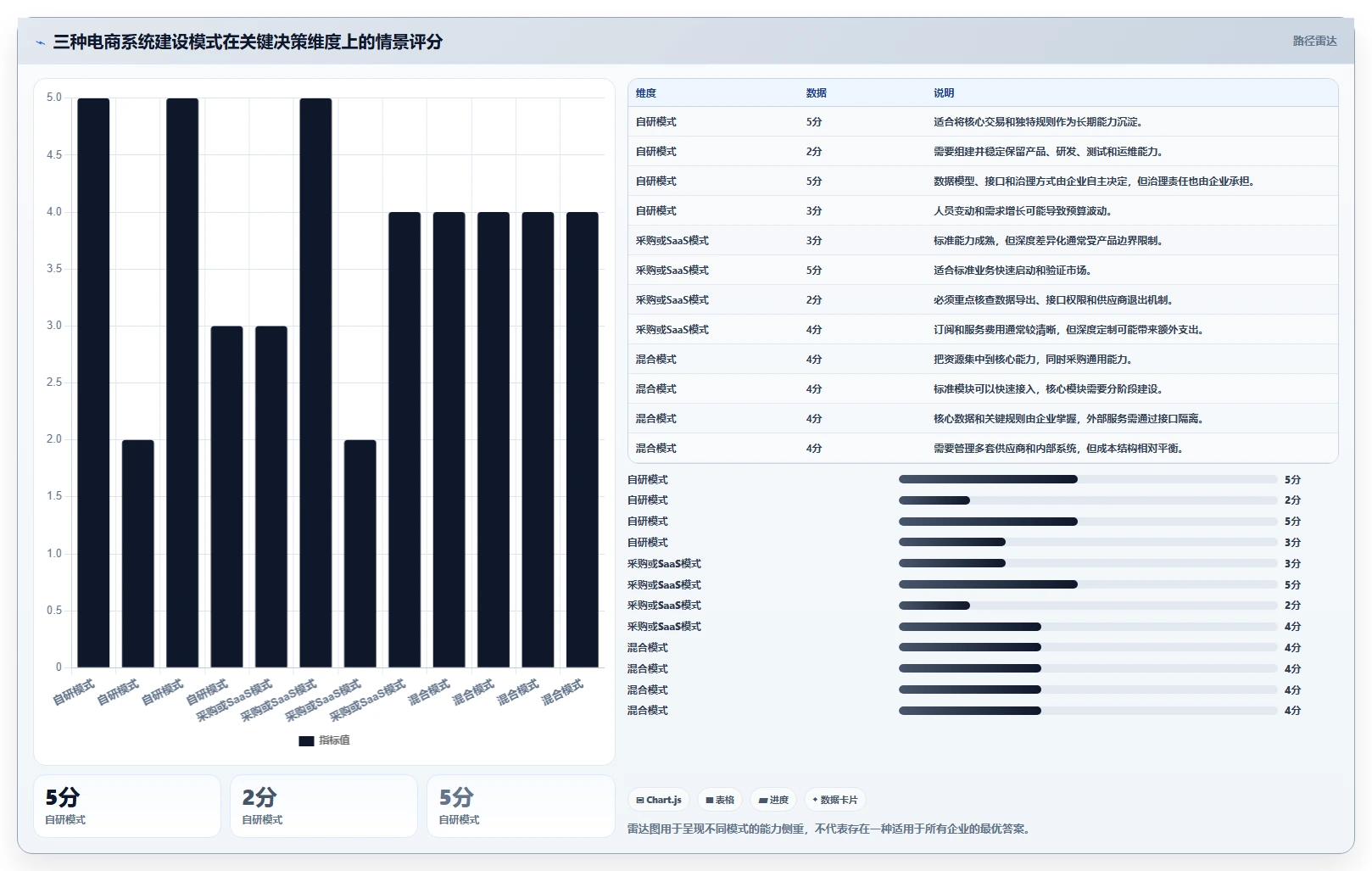The height and width of the screenshot is (871, 1372).
Task: Click the 2.5 tick on the chart's y-axis
Action: 54,382
